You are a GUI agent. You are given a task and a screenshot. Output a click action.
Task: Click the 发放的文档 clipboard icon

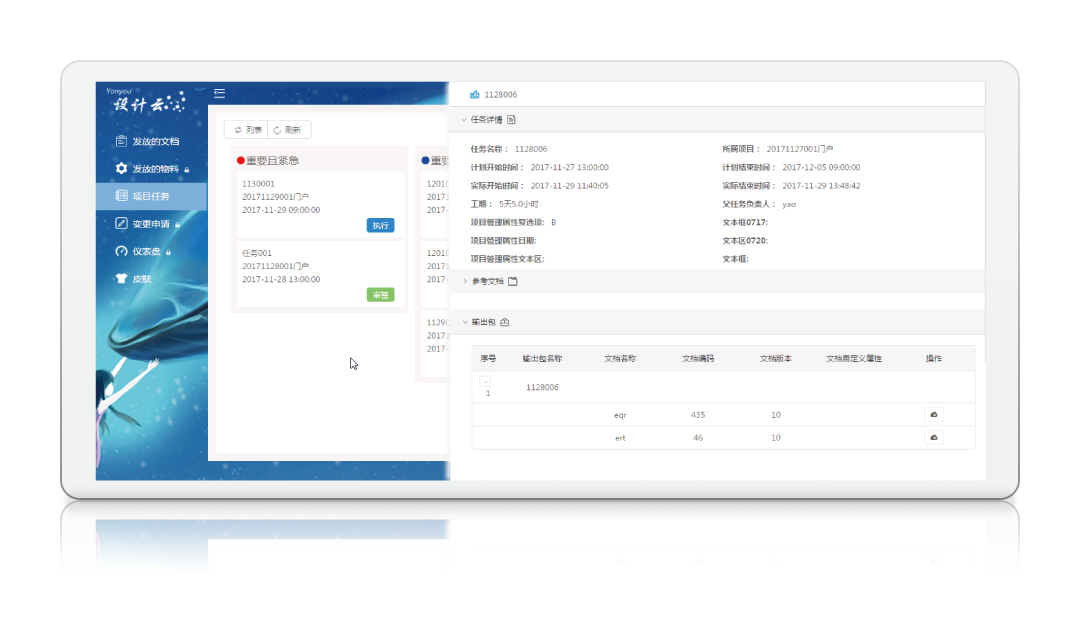click(x=121, y=141)
